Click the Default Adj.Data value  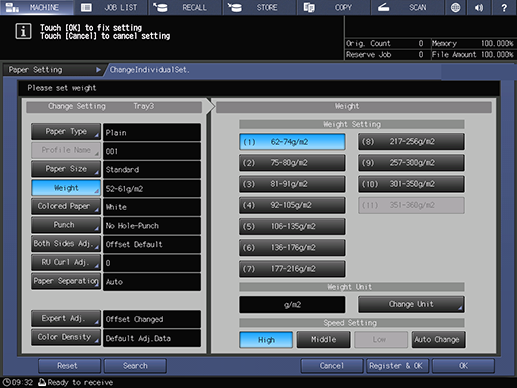[x=152, y=338]
